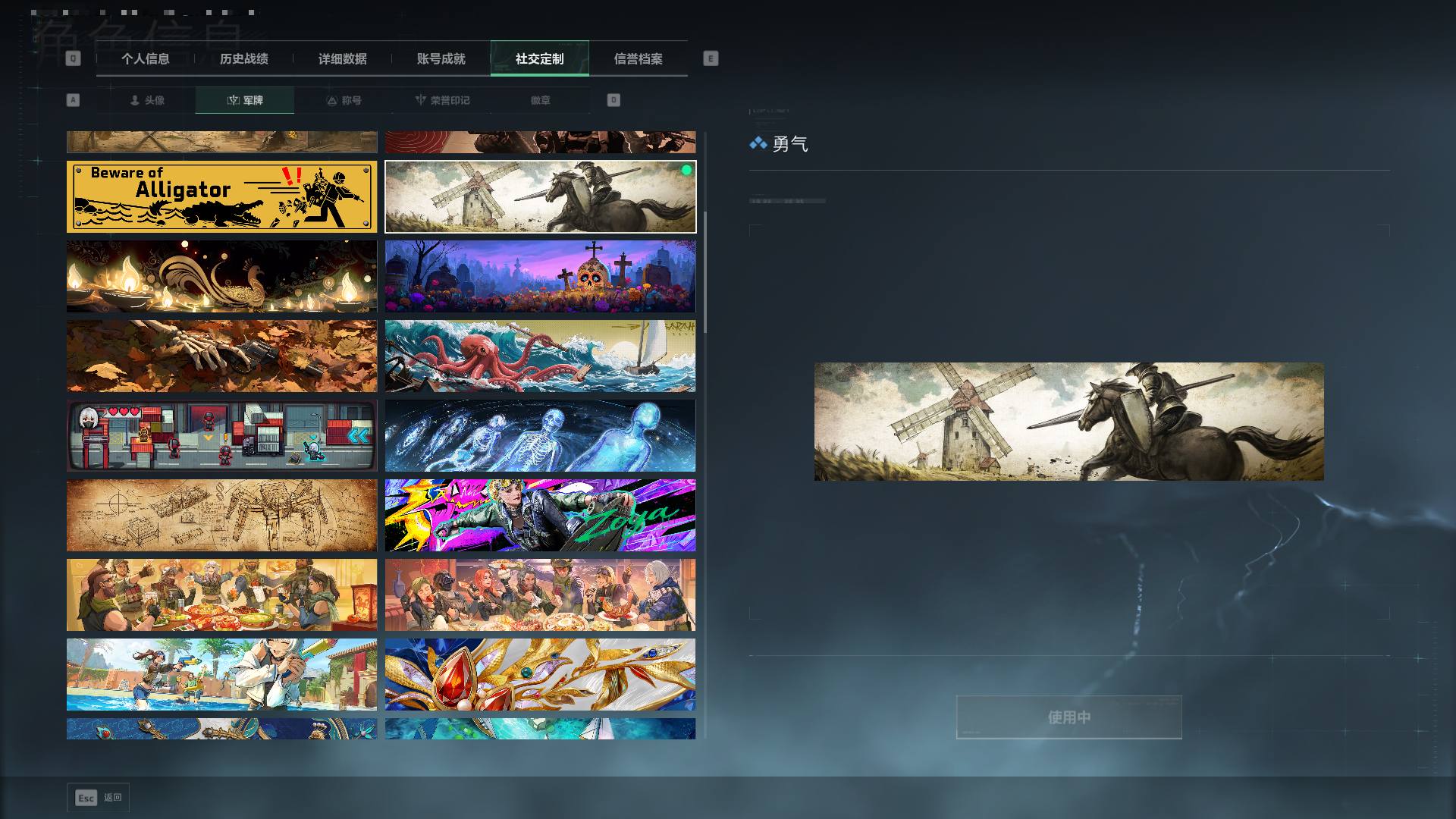Click the blue diamond rarity icon
This screenshot has height=819, width=1456.
point(758,143)
